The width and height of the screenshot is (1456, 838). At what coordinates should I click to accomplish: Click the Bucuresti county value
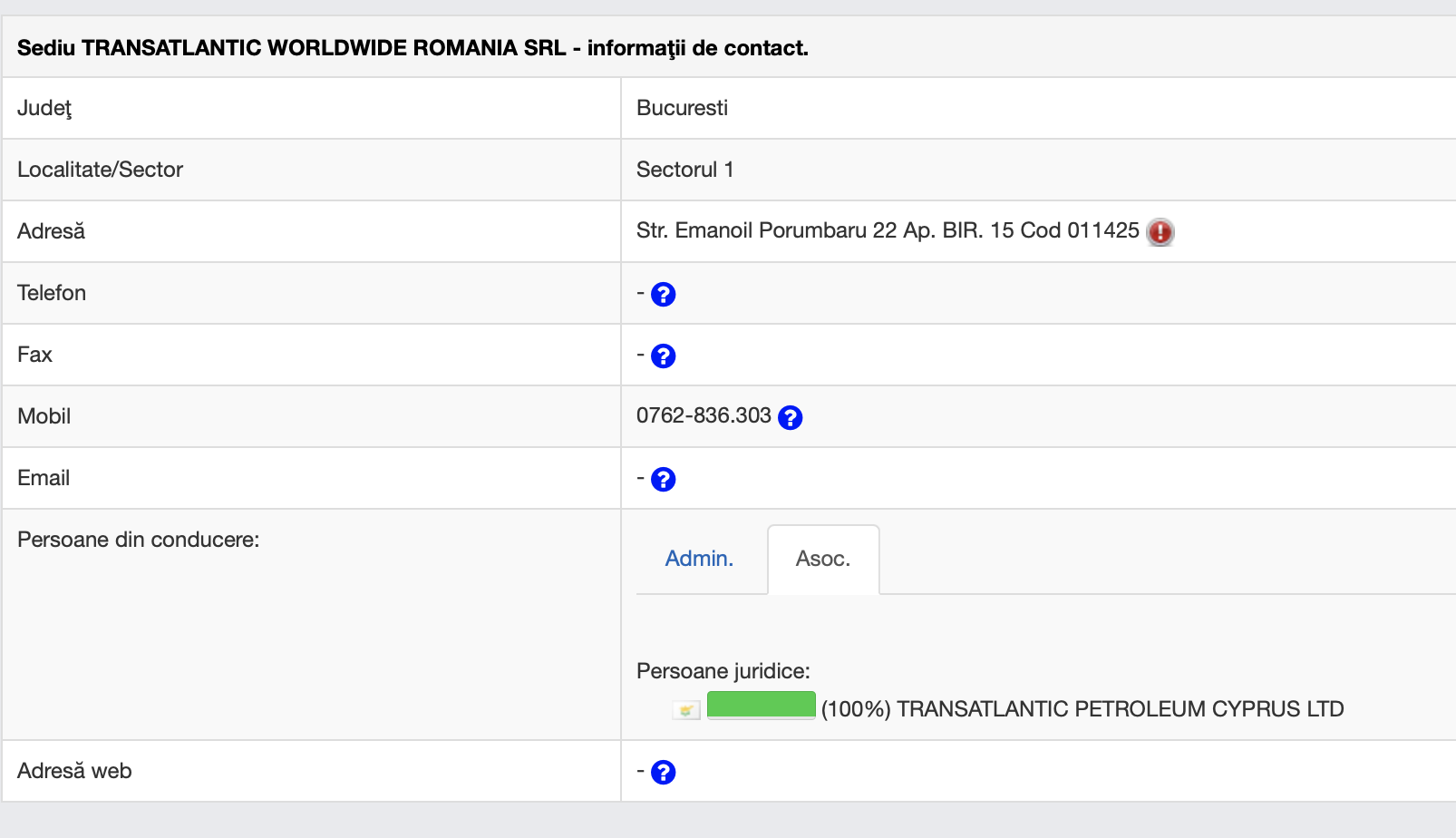682,108
